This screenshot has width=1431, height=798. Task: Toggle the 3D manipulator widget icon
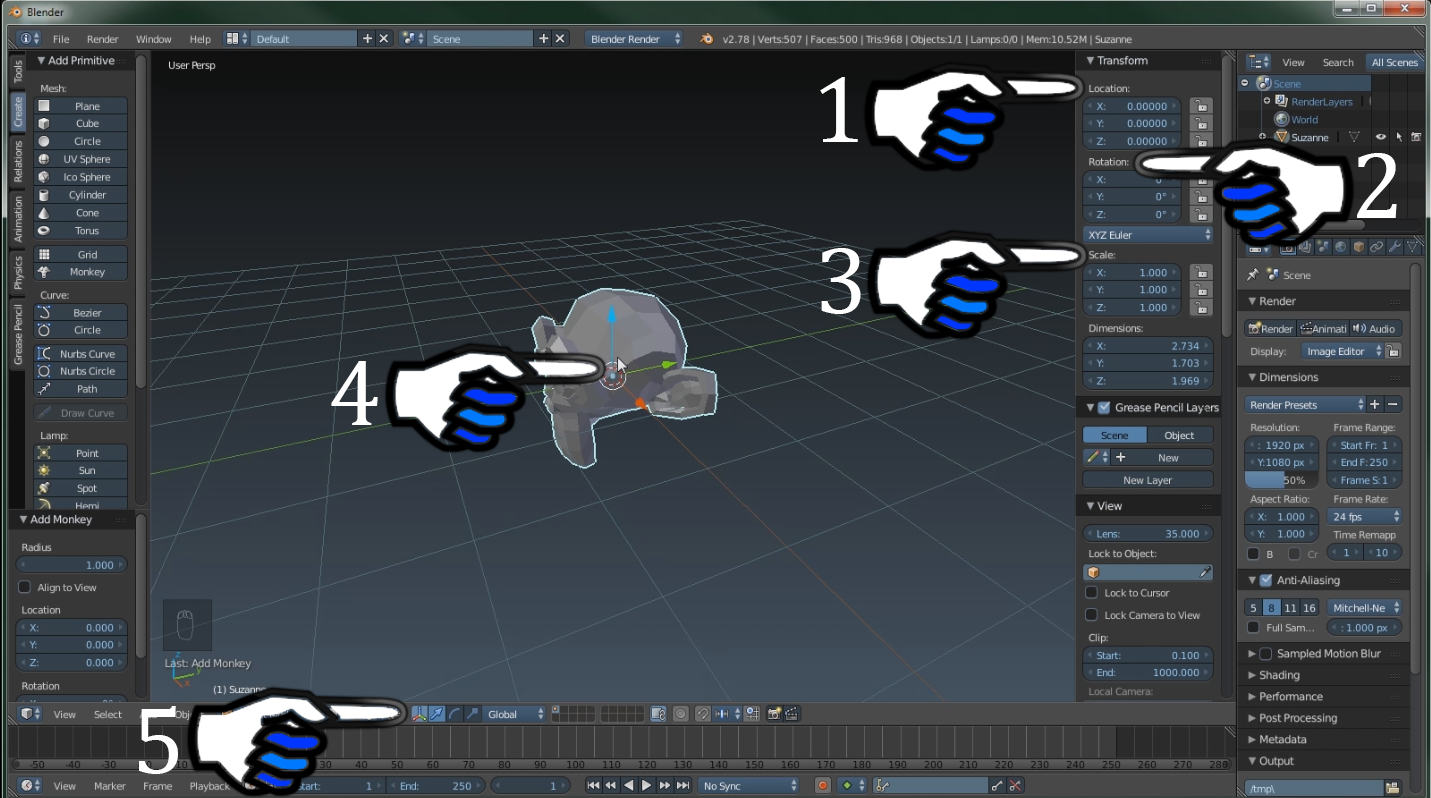pyautogui.click(x=420, y=714)
